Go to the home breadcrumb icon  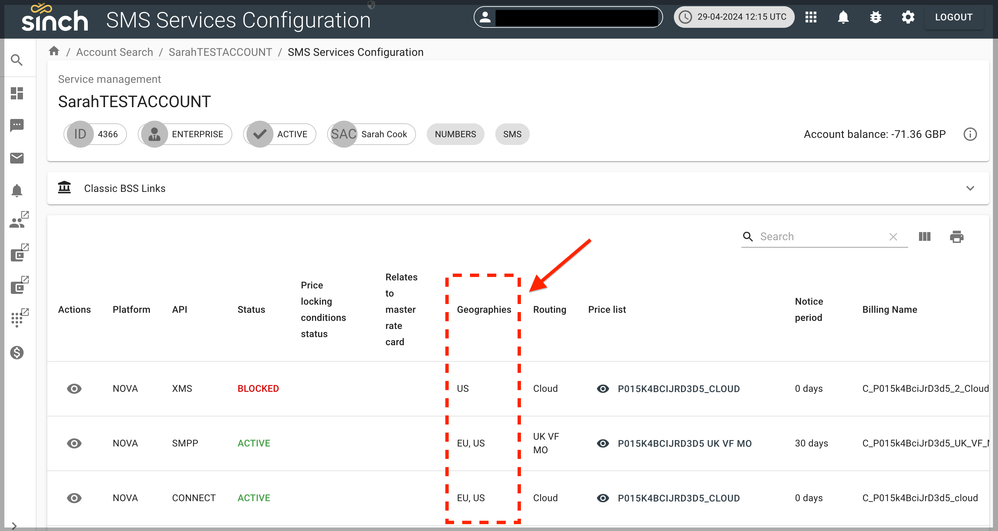(x=54, y=52)
